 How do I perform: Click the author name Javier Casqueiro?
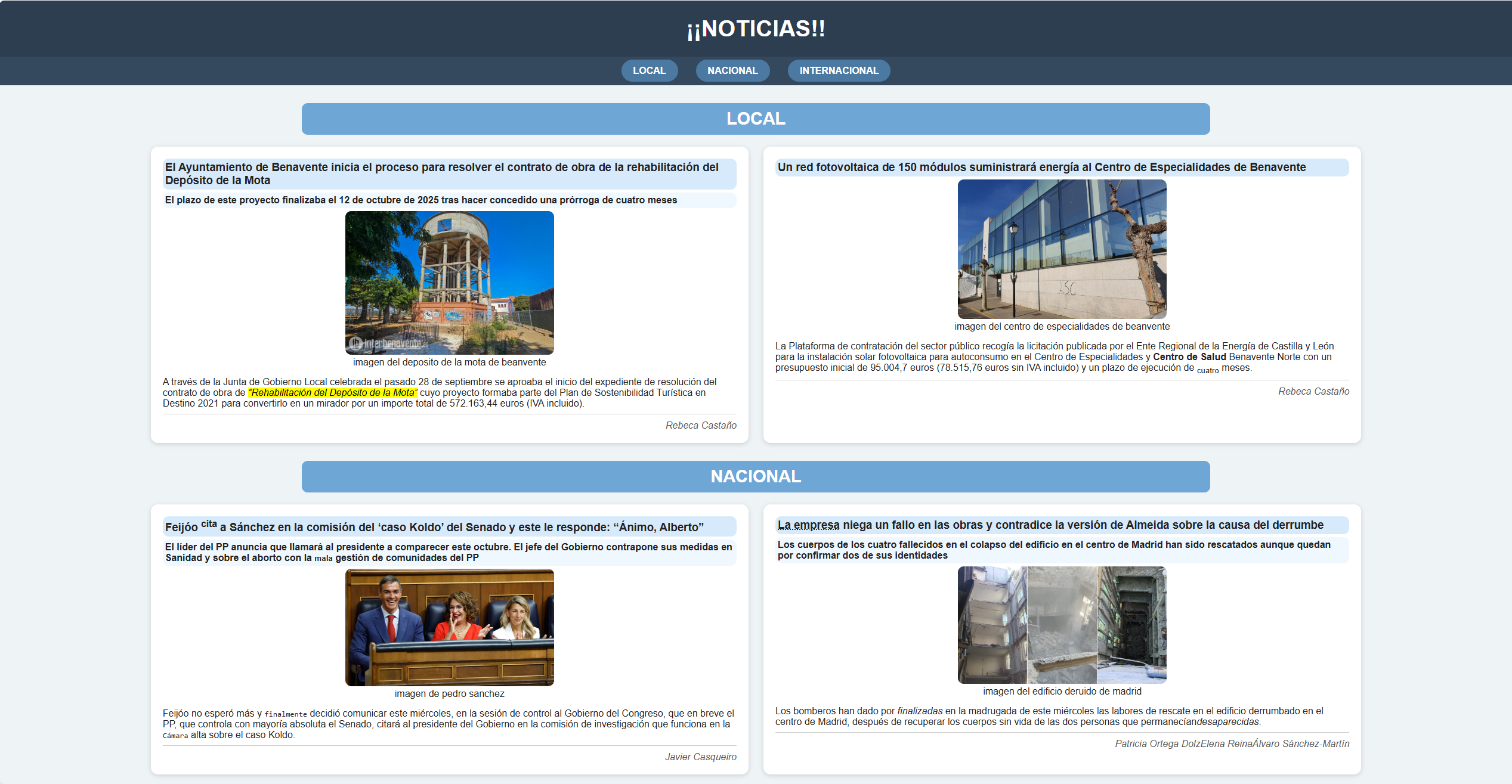tap(701, 757)
